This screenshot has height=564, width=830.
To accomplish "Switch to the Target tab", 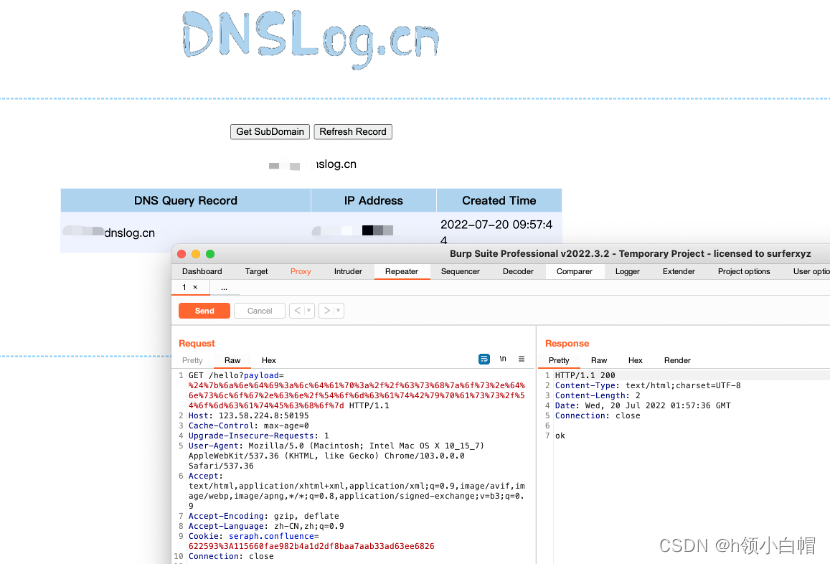I will click(256, 271).
